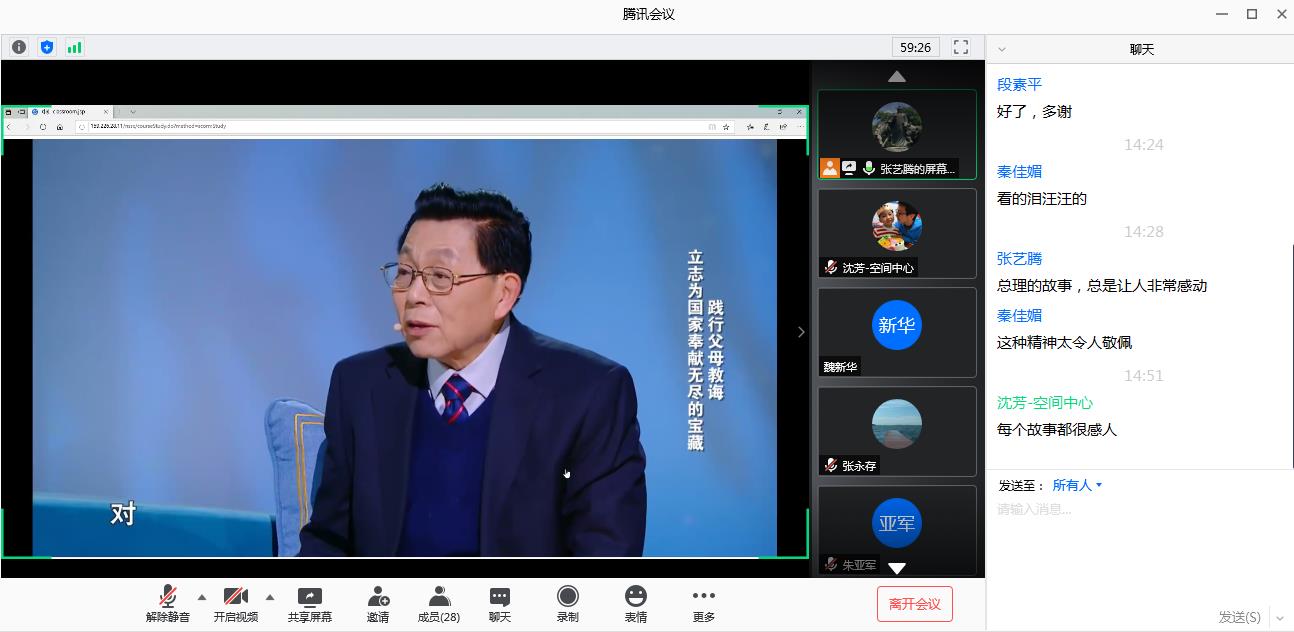Start sharing with 共享屏幕
Screen dimensions: 1294x632
pos(310,604)
